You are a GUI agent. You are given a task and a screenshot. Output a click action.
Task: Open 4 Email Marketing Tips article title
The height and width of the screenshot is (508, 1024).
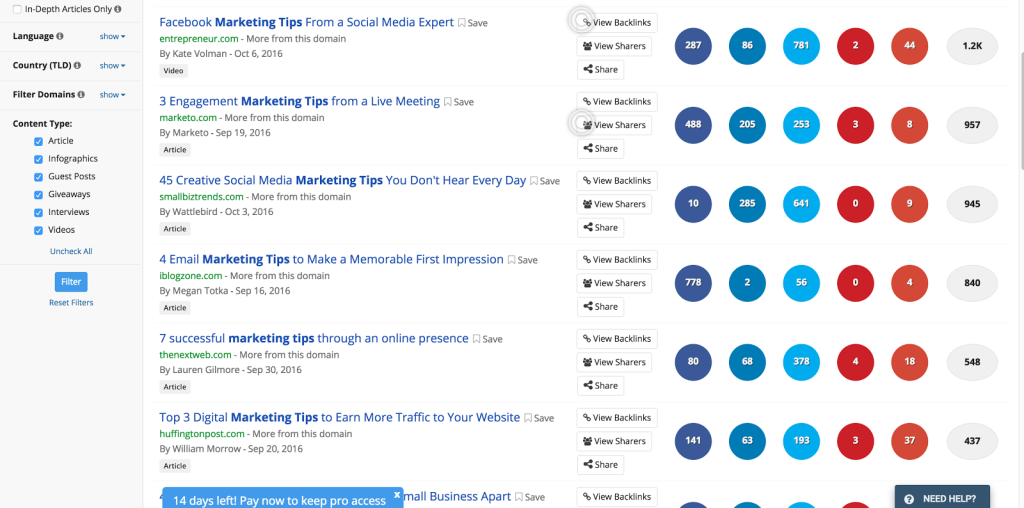(x=332, y=259)
